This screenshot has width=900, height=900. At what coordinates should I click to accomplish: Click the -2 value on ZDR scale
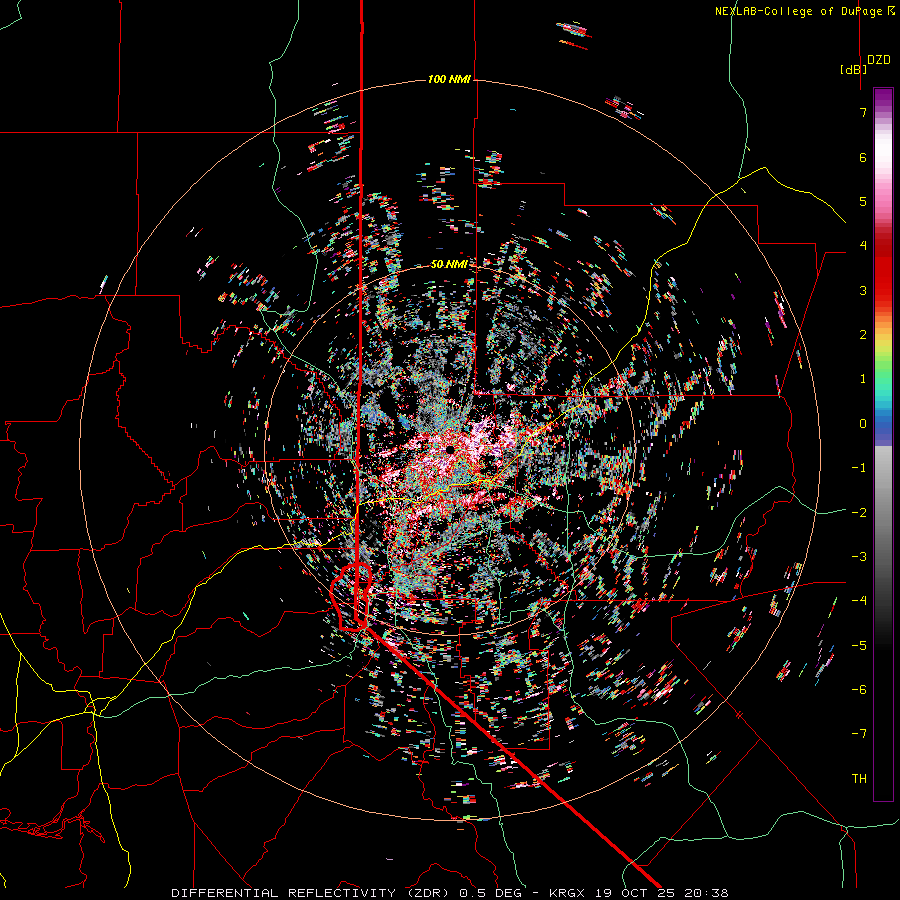point(859,513)
